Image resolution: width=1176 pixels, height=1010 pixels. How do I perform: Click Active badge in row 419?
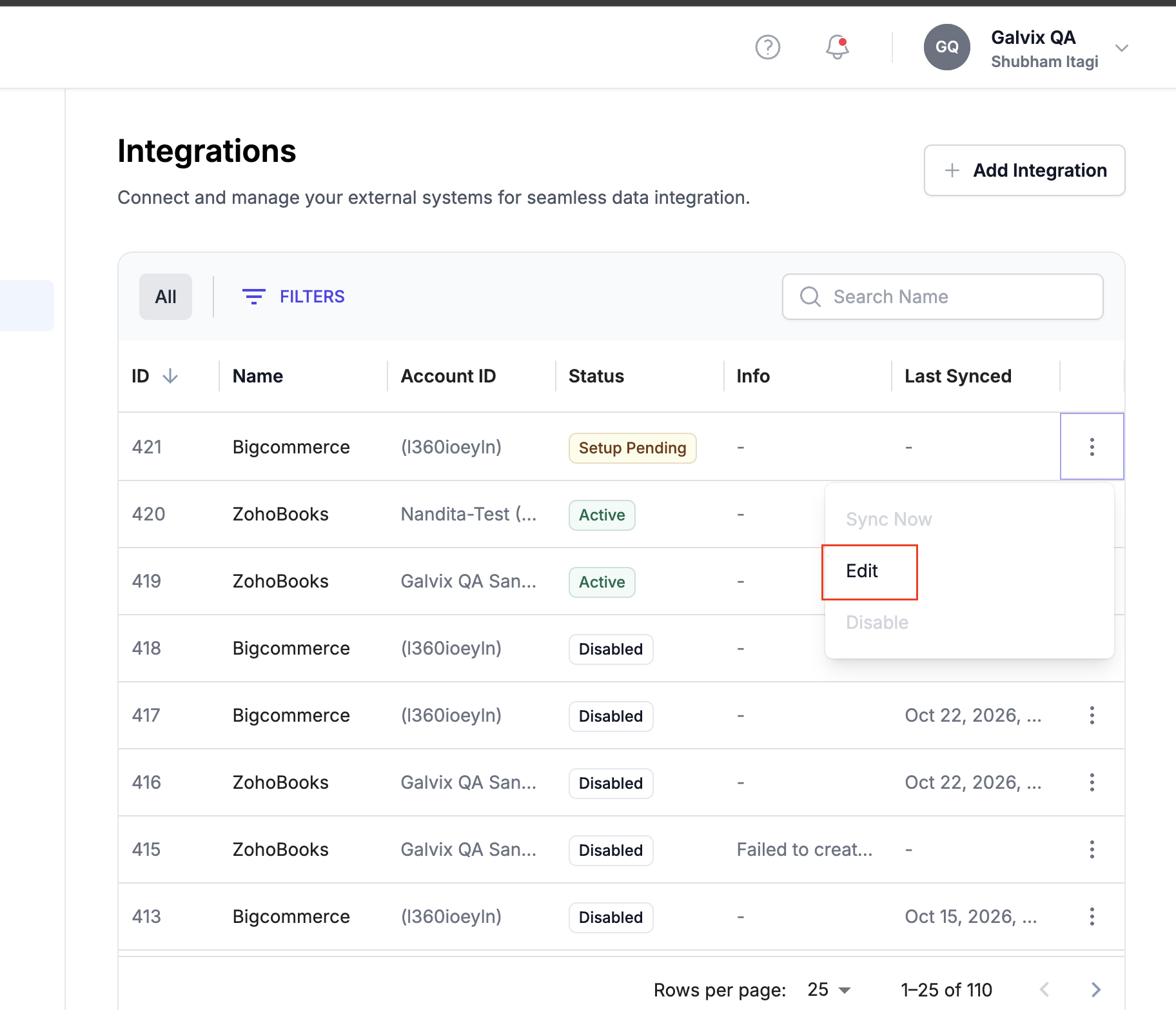pos(602,582)
